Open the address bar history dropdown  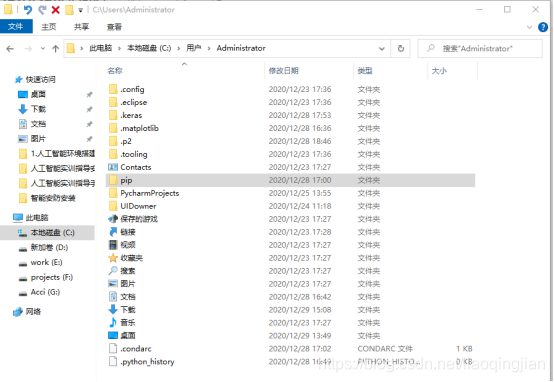click(382, 48)
